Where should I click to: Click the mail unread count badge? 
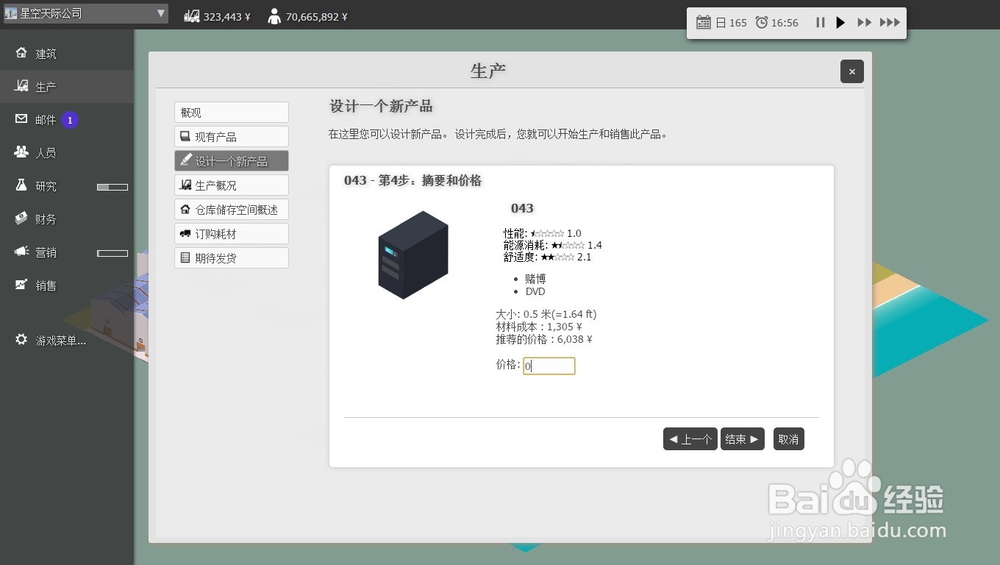click(x=70, y=120)
